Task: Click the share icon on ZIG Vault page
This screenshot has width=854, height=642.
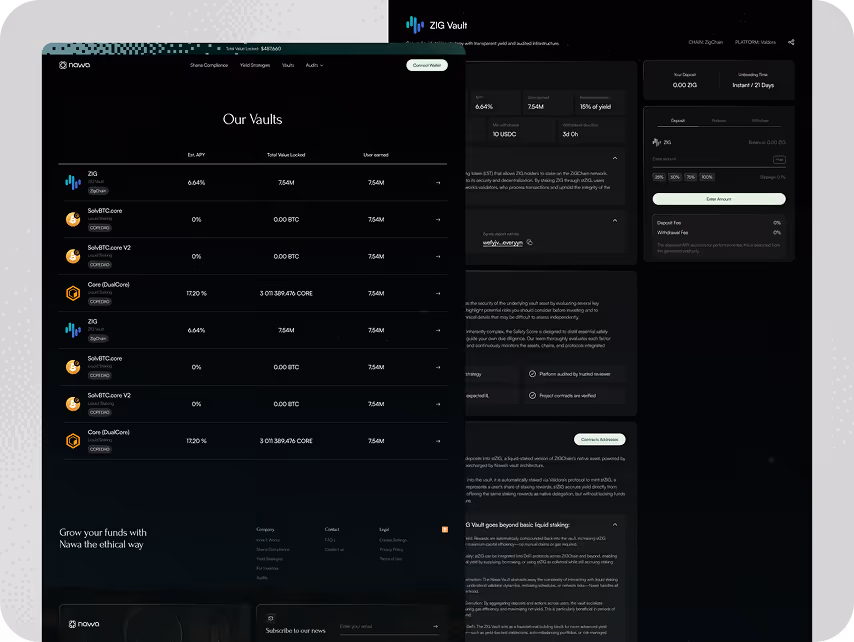Action: (x=791, y=42)
